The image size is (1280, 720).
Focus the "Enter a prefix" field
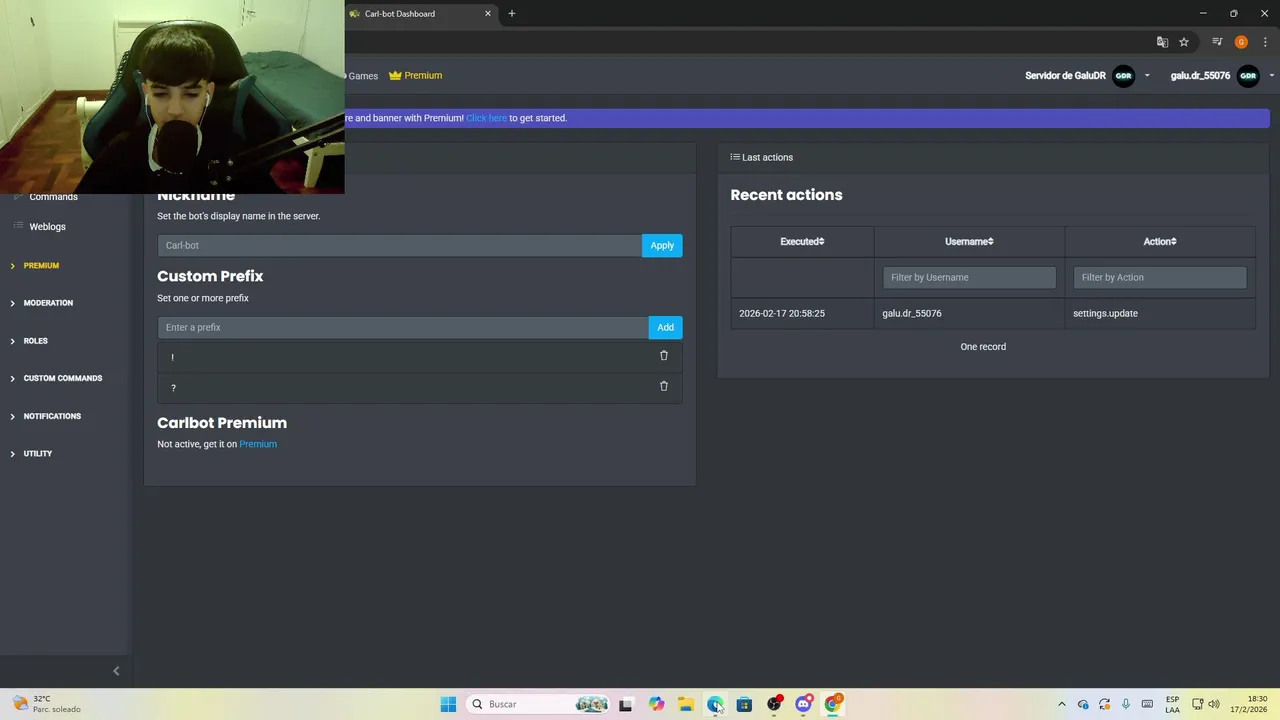coord(402,327)
